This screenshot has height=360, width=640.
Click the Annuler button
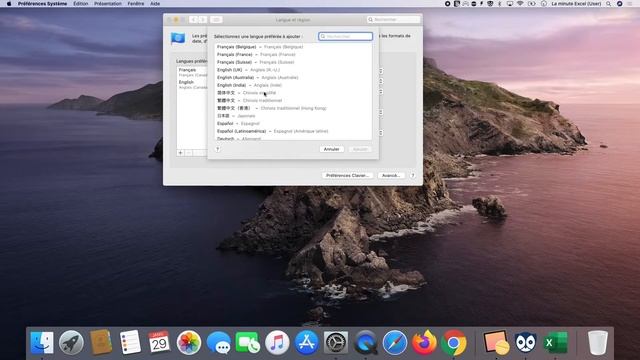[331, 149]
